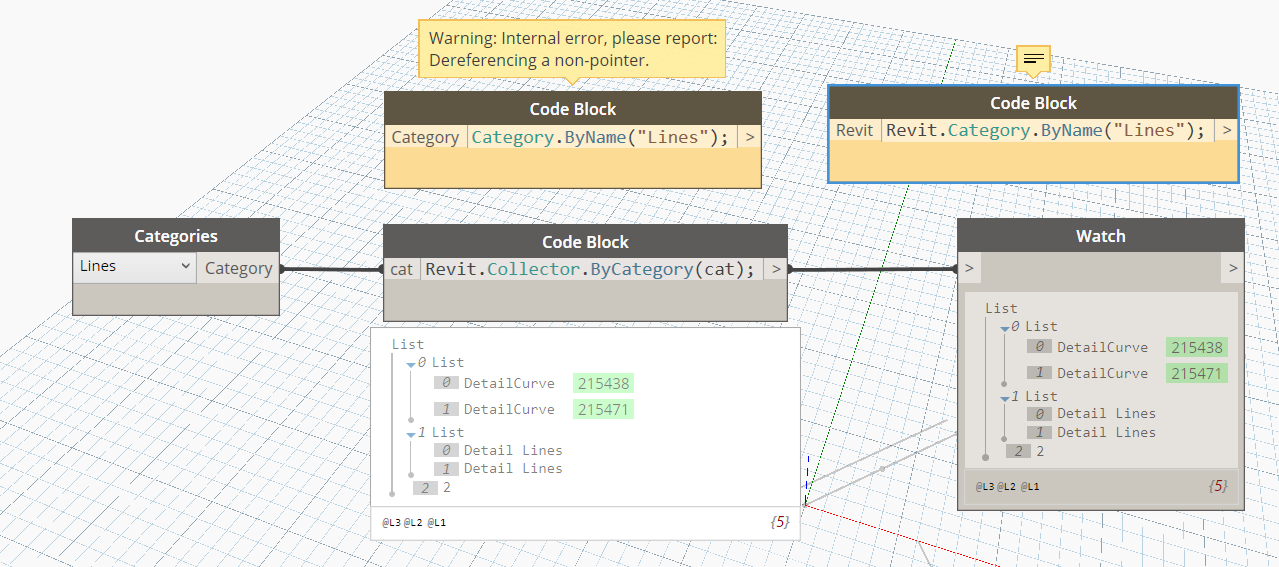The height and width of the screenshot is (567, 1279).
Task: Click the Watch node output port
Action: (x=1233, y=268)
